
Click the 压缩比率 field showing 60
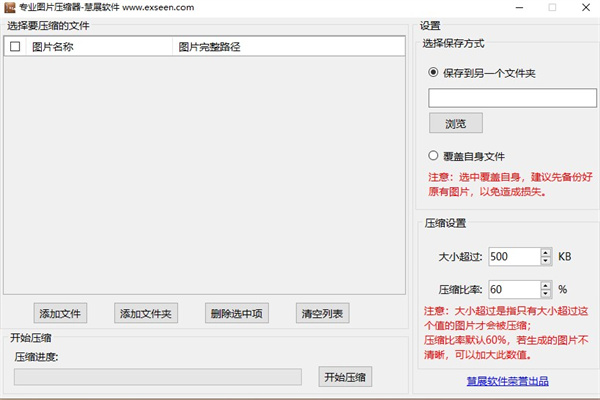512,289
